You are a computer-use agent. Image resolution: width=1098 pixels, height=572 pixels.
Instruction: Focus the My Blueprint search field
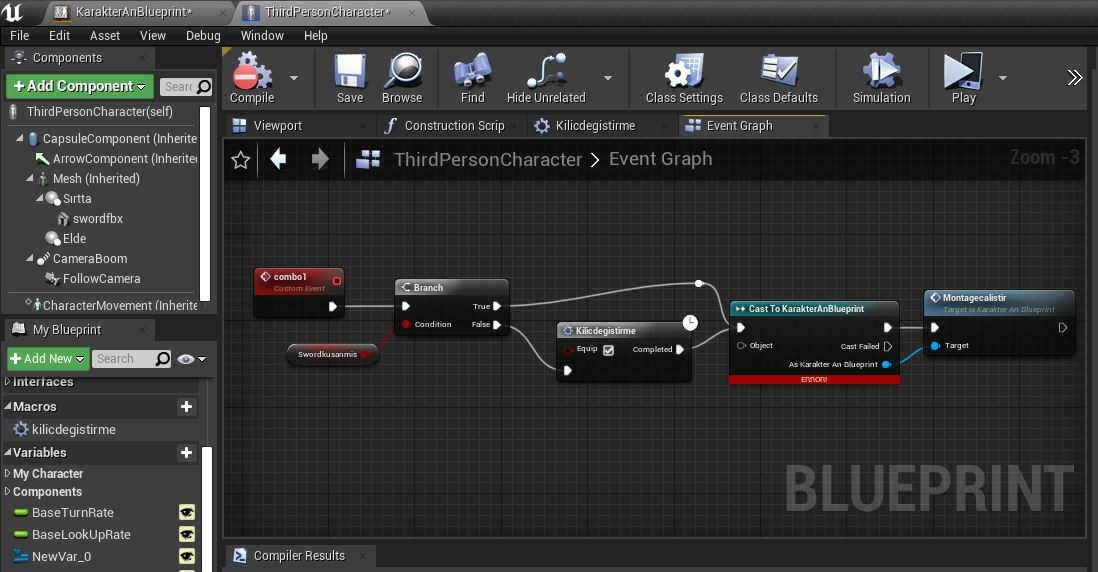pos(131,358)
